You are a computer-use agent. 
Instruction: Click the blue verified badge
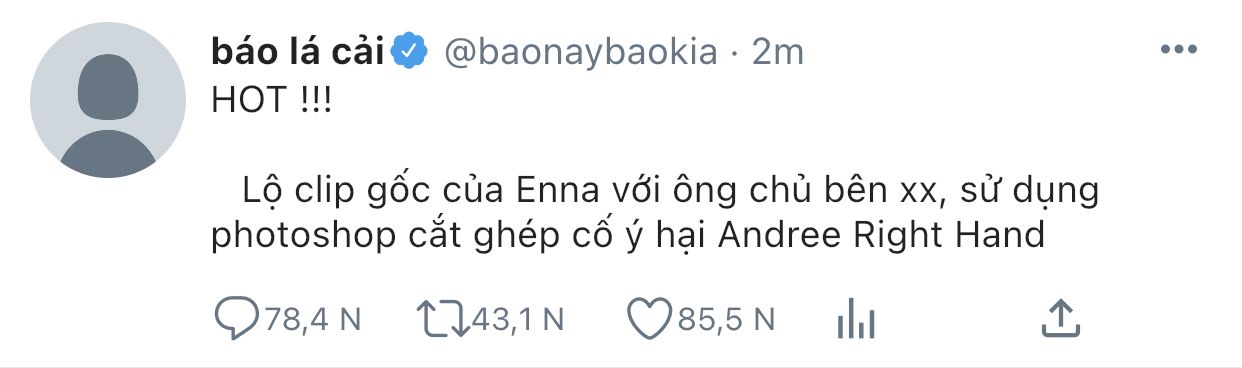coord(410,51)
